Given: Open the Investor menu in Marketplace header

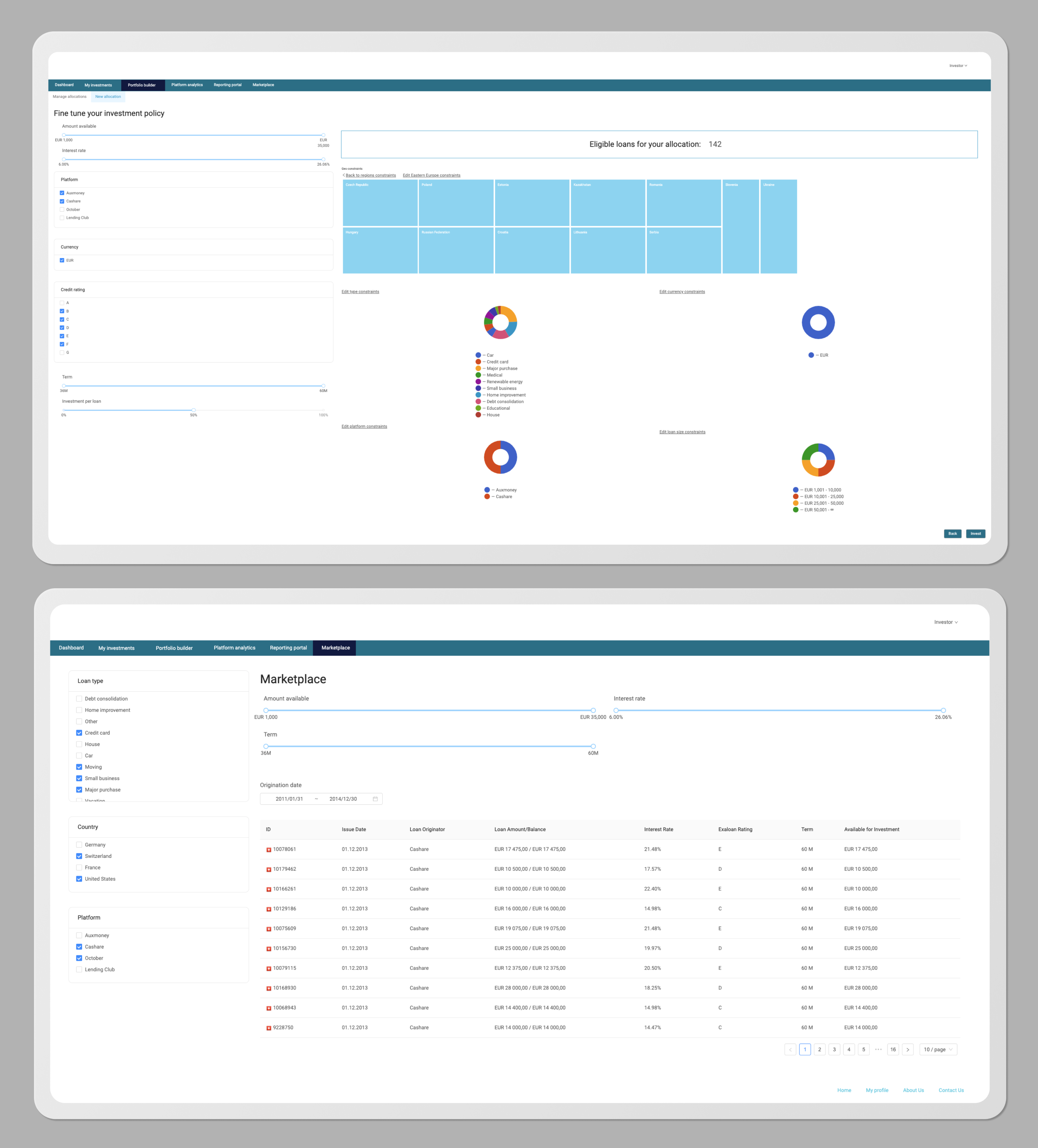Looking at the screenshot, I should click(946, 622).
